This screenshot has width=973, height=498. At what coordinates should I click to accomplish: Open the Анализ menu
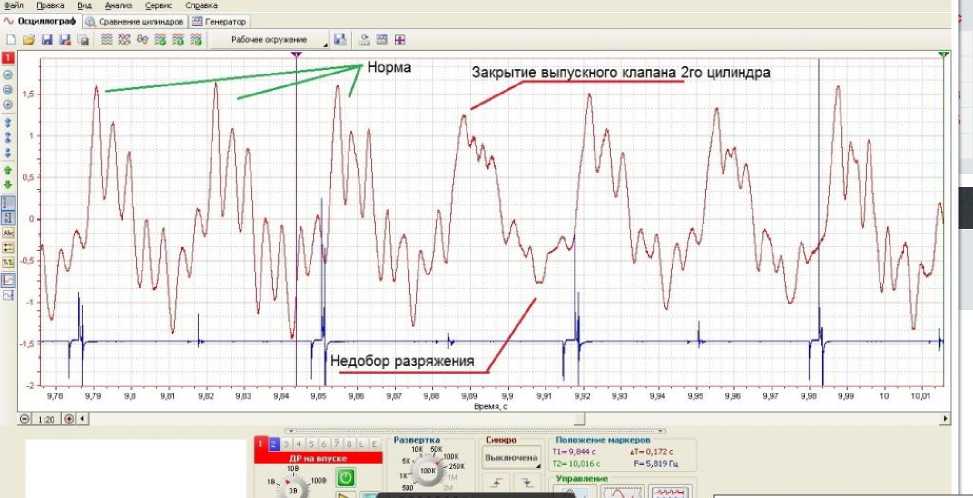click(x=118, y=5)
